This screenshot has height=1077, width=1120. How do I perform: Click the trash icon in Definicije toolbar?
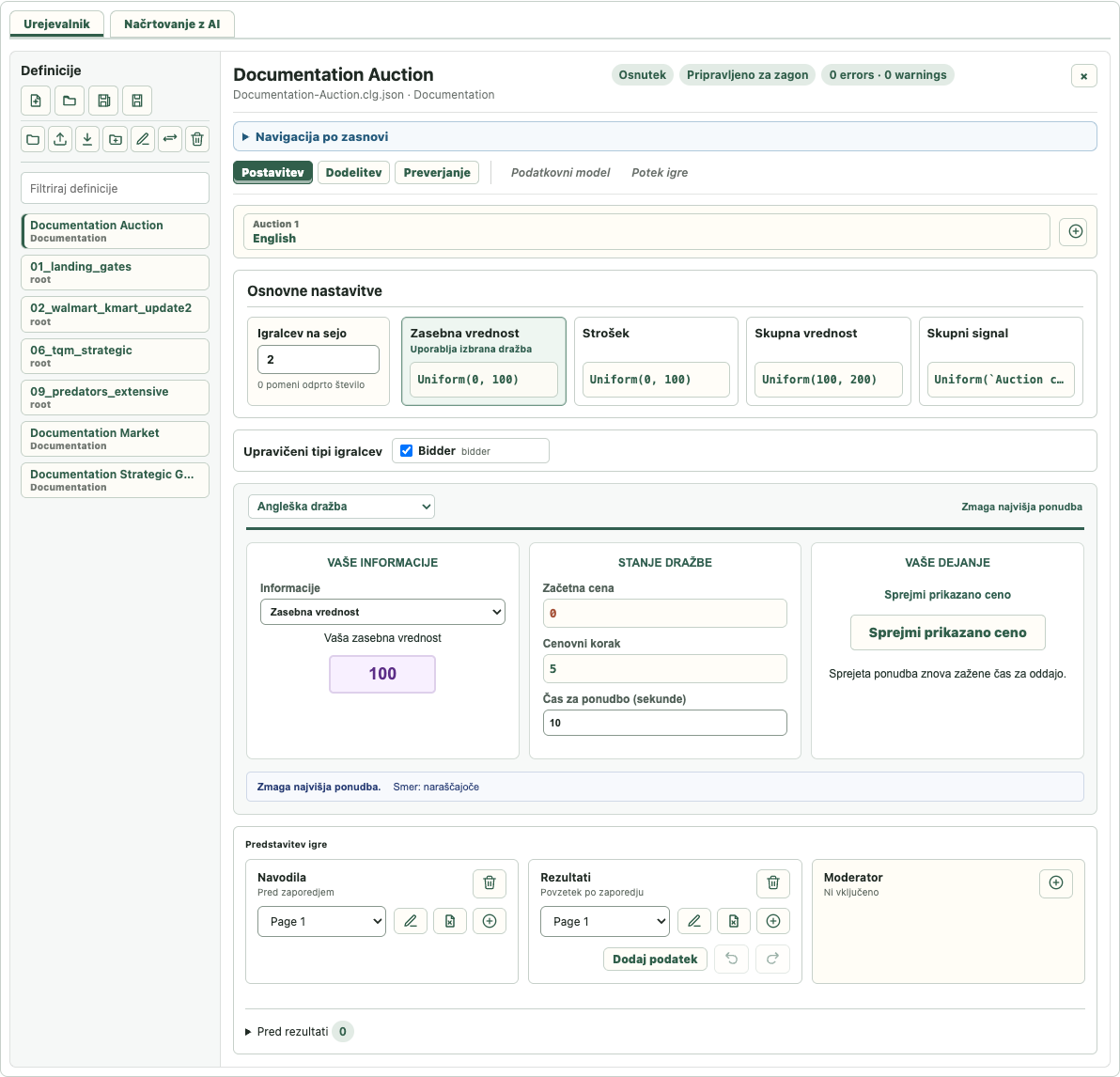(x=197, y=139)
